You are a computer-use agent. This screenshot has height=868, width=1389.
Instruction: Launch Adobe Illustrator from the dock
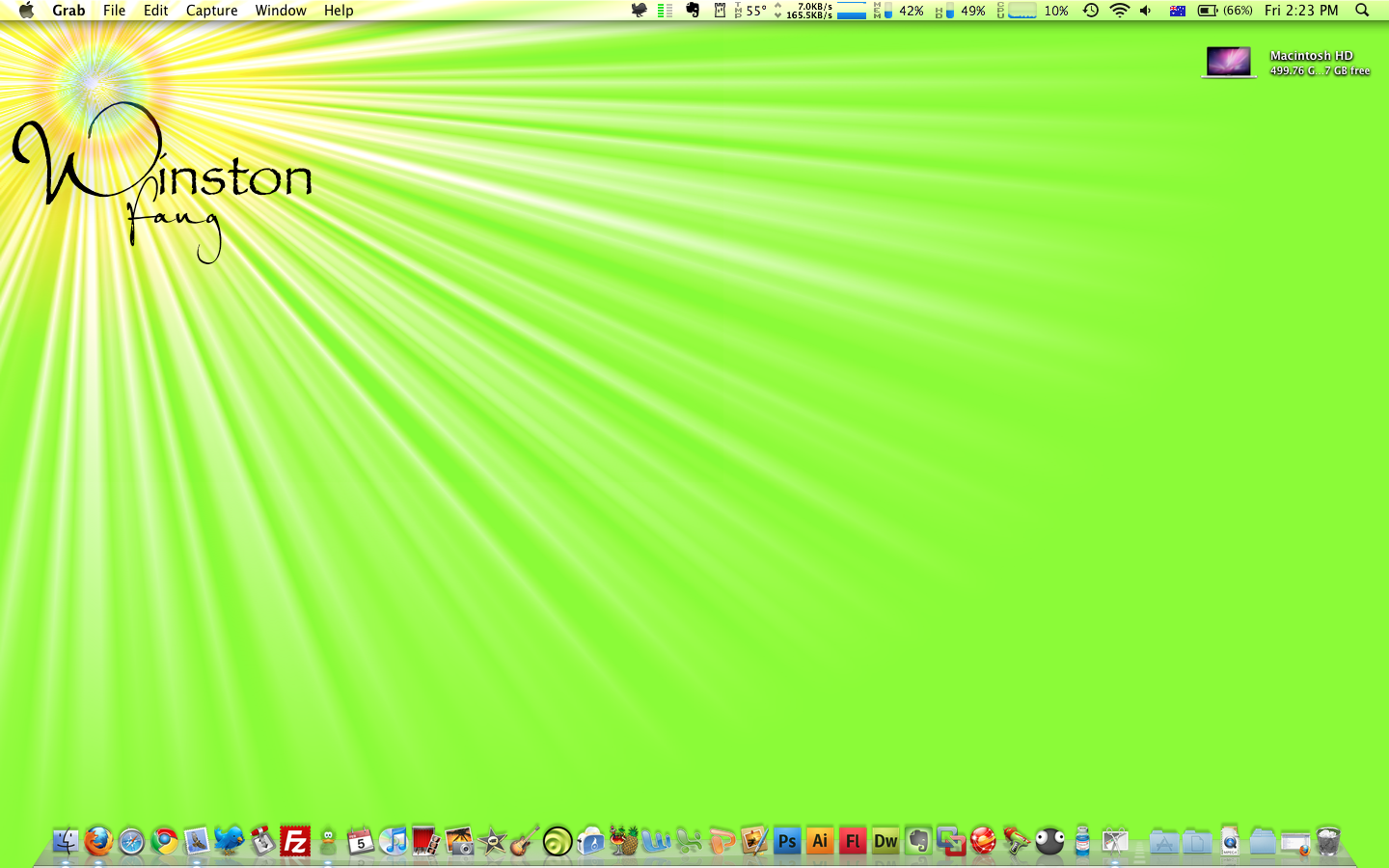820,841
